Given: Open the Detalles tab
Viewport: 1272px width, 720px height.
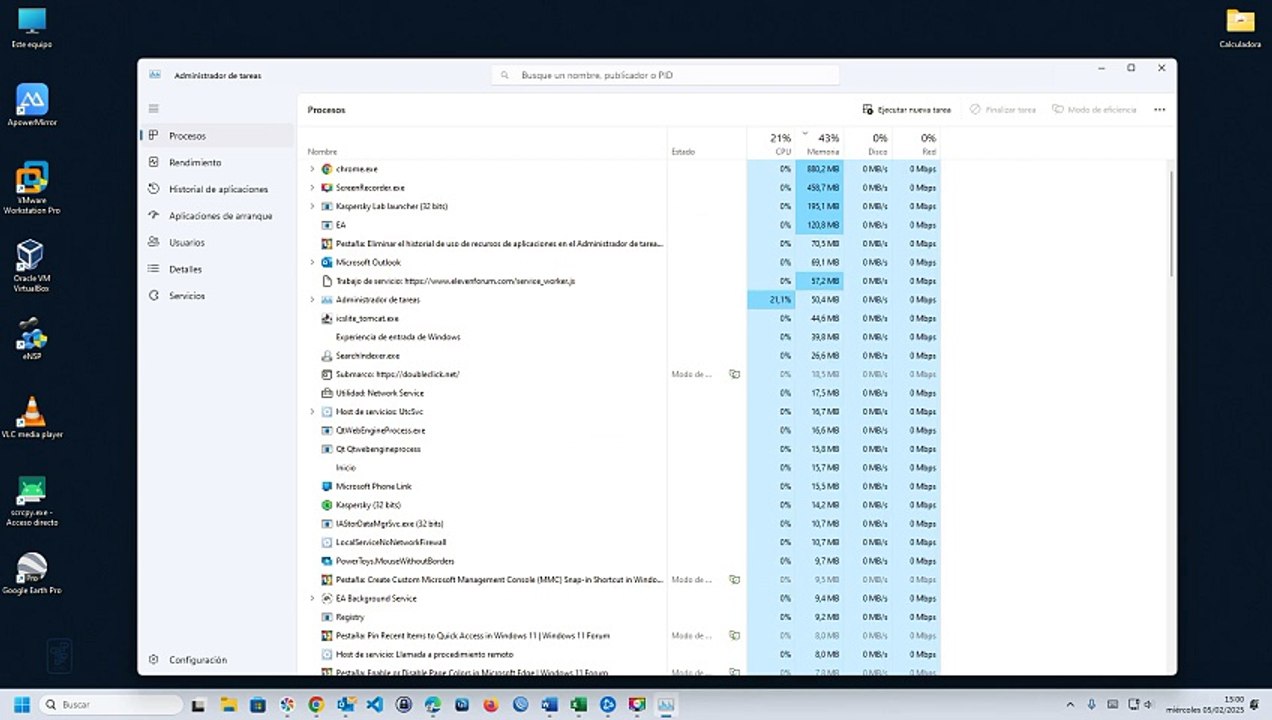Looking at the screenshot, I should (x=218, y=269).
